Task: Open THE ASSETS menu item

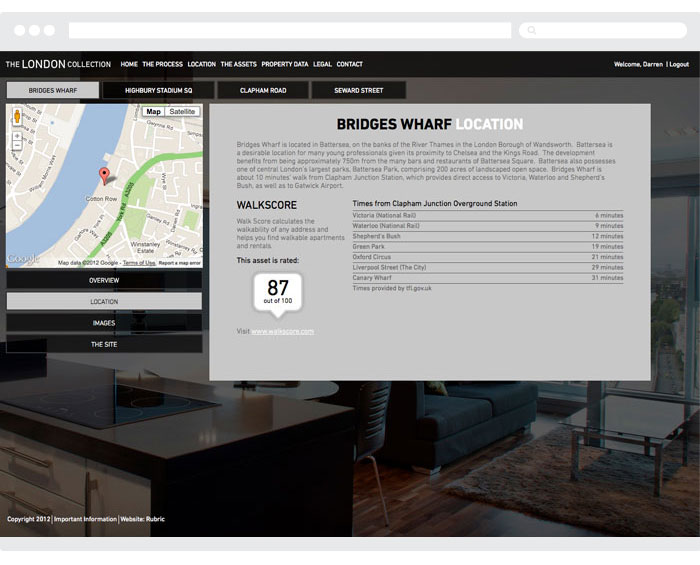Action: (x=238, y=64)
